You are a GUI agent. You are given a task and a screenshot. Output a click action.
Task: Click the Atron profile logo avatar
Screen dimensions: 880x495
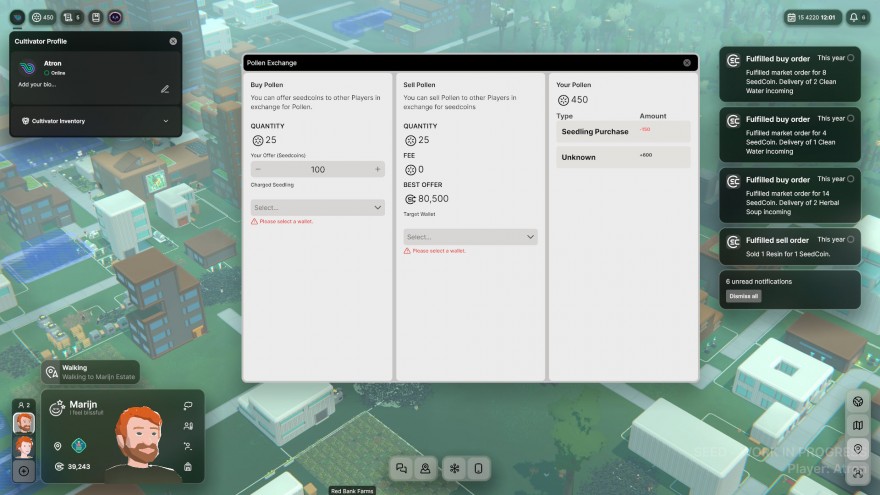click(x=28, y=68)
